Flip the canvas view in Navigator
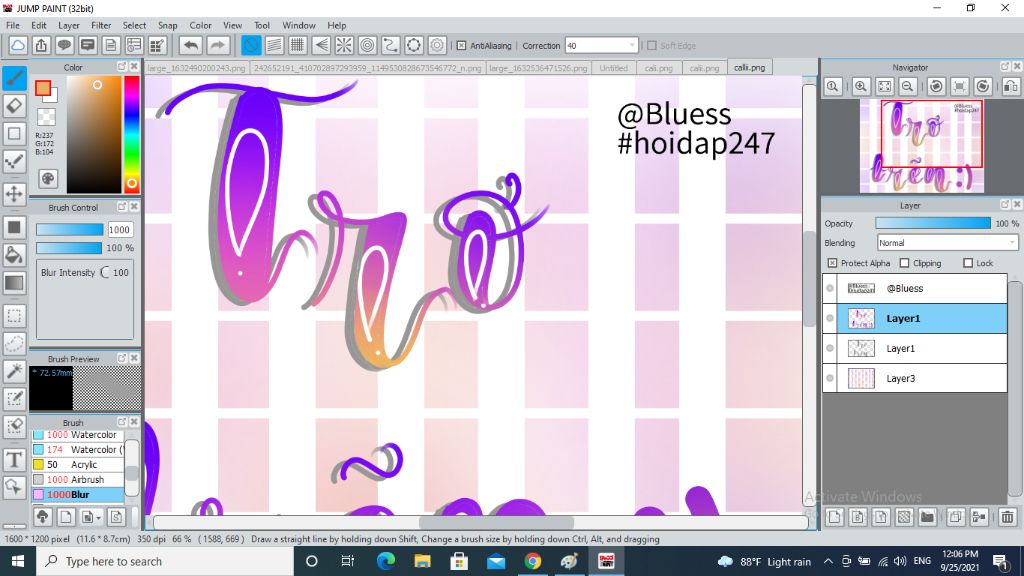 [1010, 86]
